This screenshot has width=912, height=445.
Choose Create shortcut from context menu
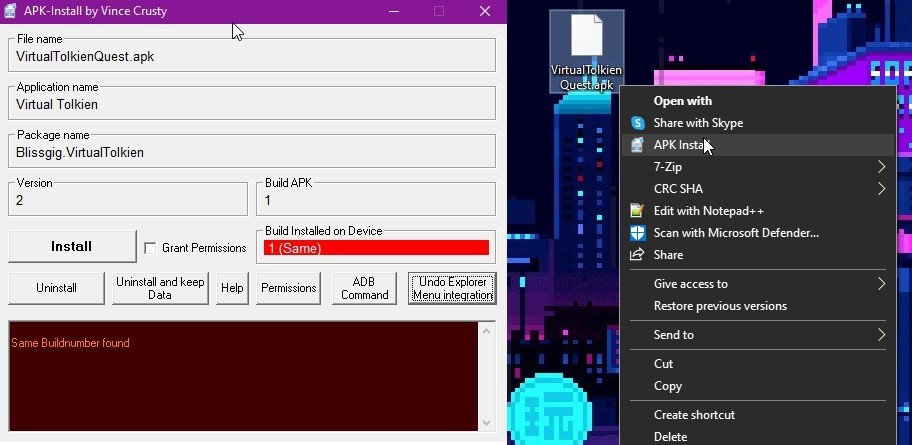pos(694,415)
